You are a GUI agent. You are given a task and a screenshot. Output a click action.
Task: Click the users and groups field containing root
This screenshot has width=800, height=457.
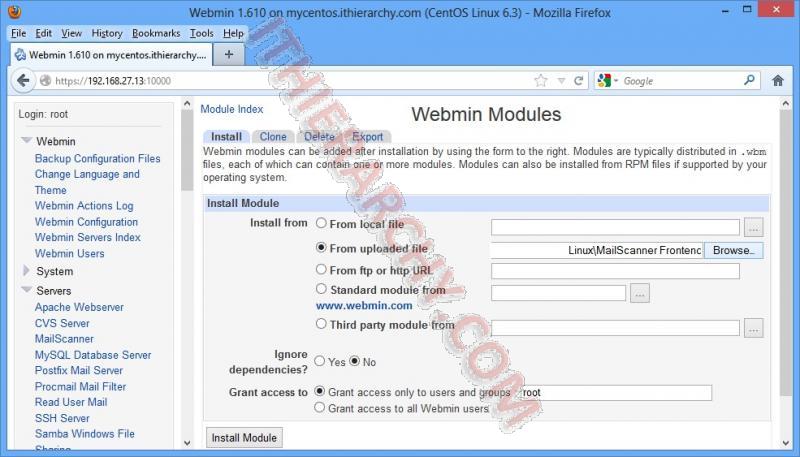[x=614, y=393]
